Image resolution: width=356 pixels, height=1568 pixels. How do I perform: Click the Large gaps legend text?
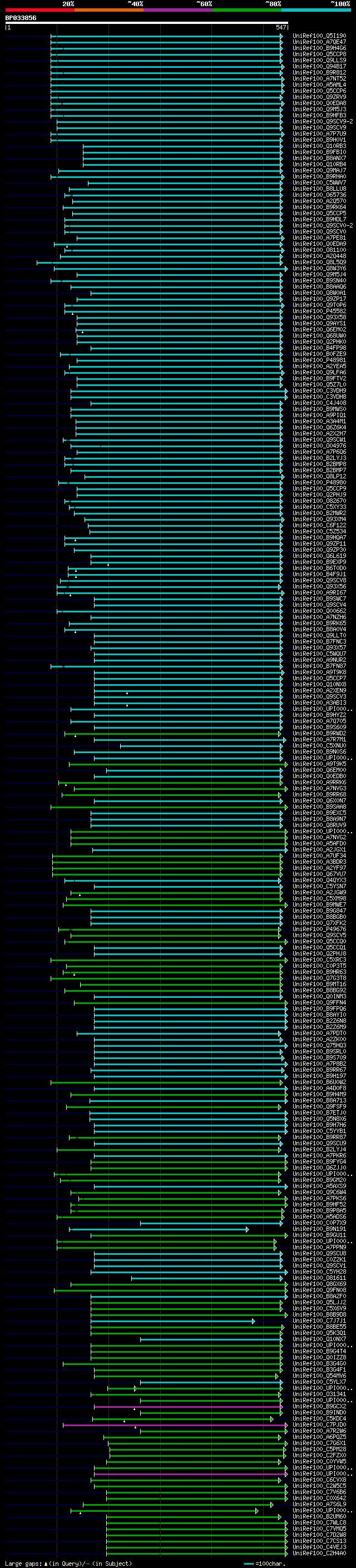pyautogui.click(x=23, y=1563)
